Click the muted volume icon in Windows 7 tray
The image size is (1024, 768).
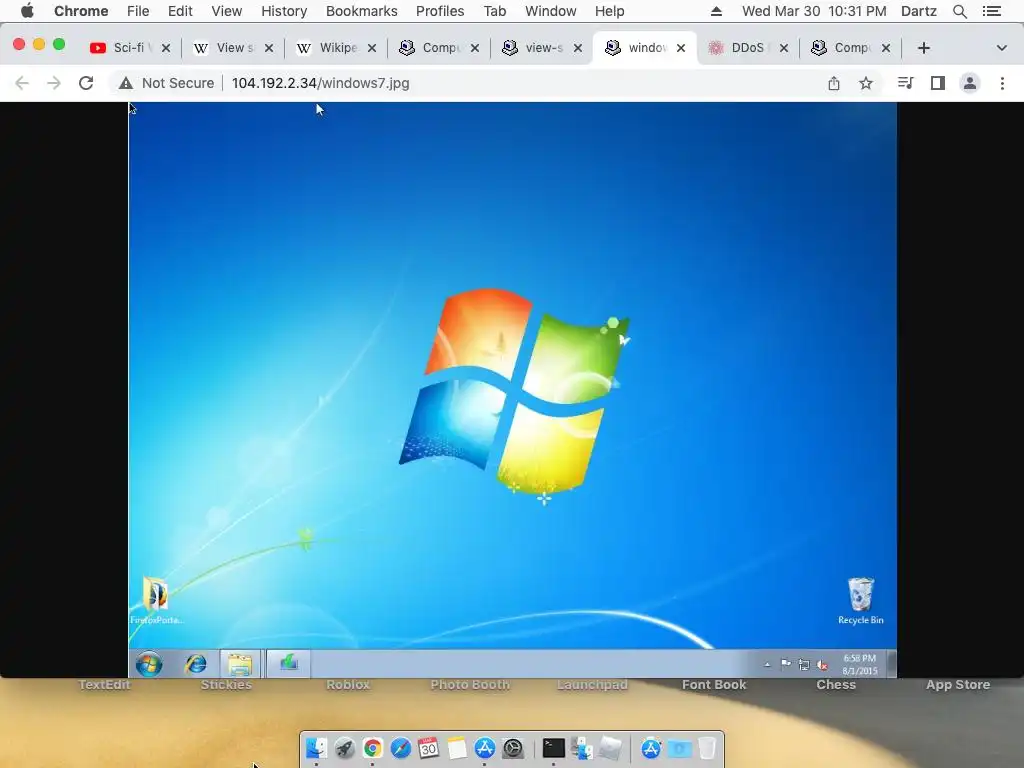(x=822, y=665)
